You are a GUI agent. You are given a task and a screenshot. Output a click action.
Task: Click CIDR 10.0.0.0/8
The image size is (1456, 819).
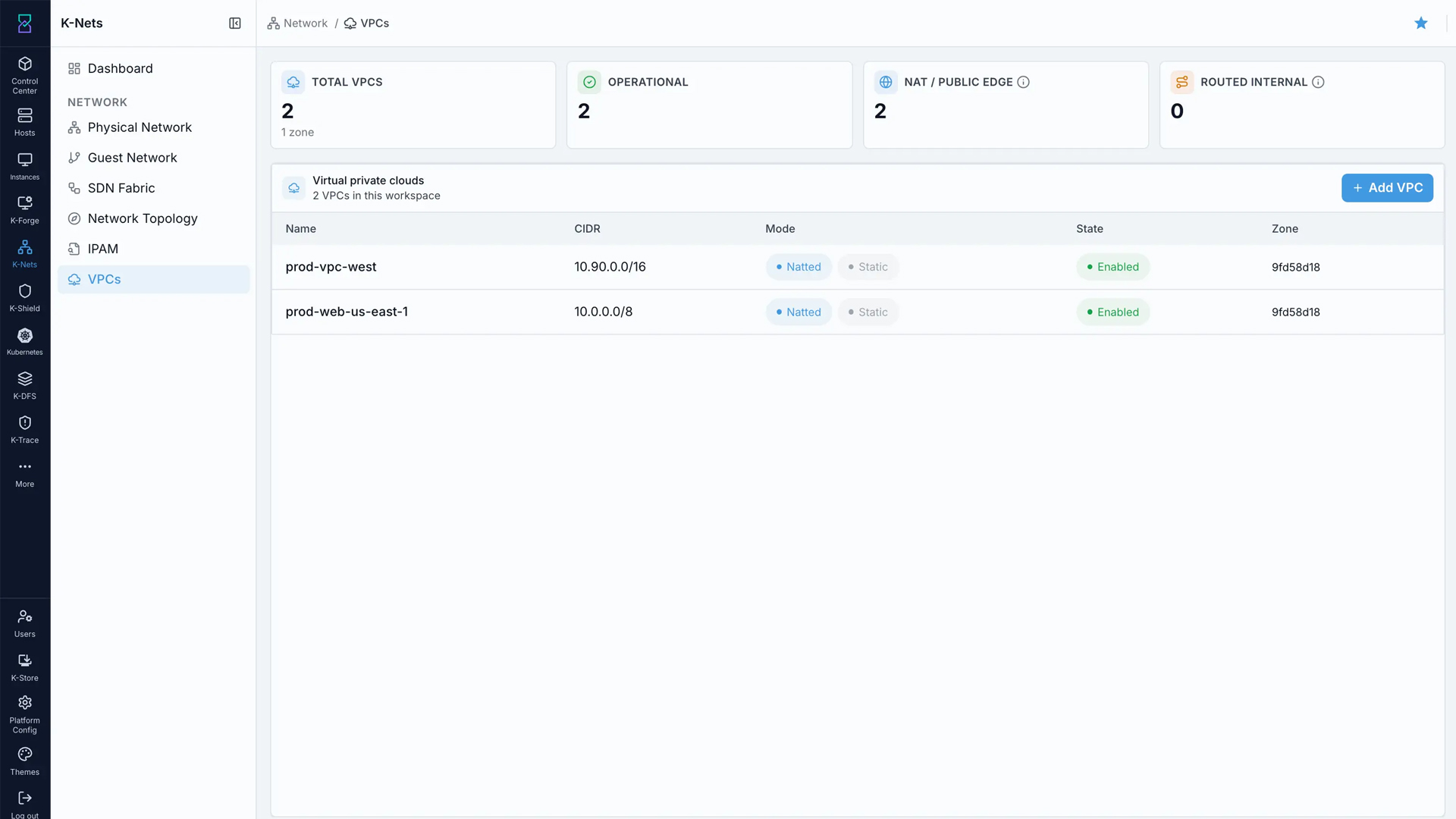603,312
